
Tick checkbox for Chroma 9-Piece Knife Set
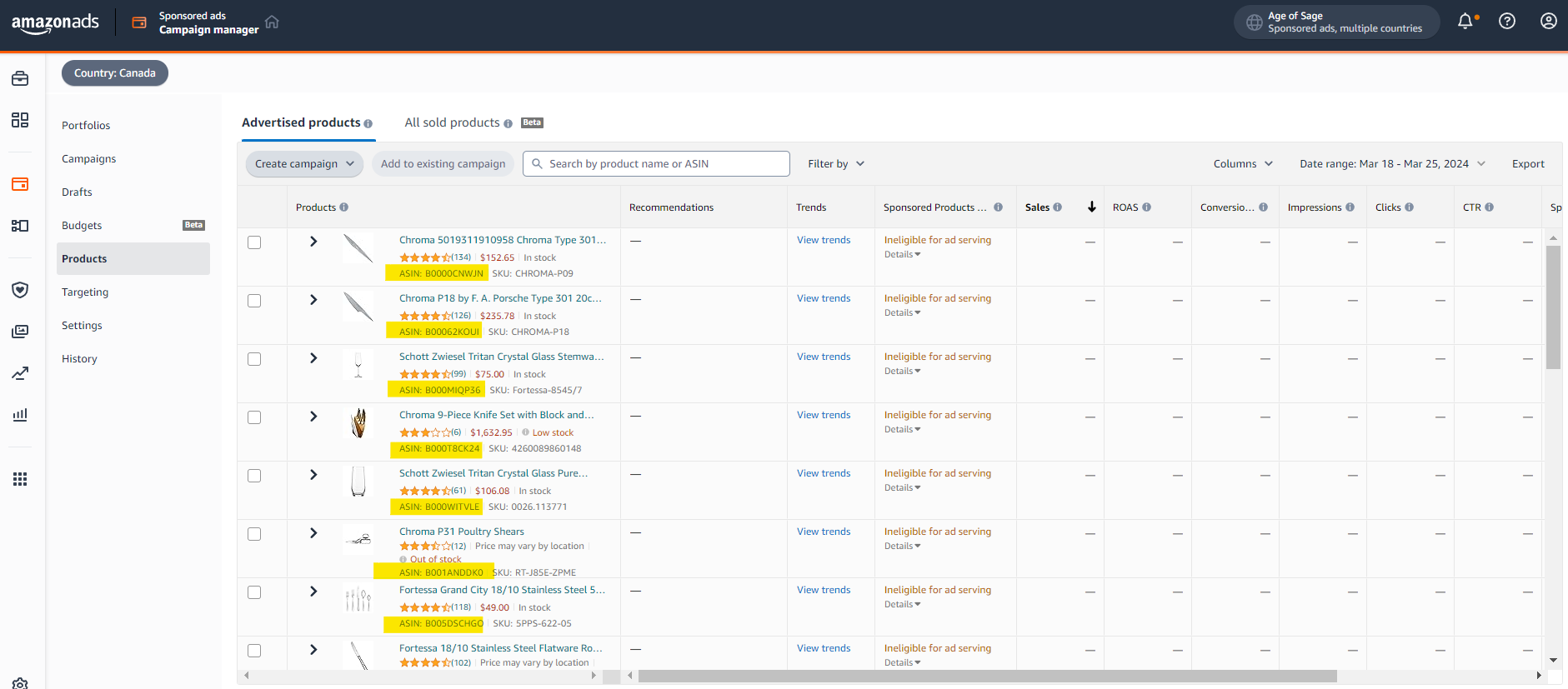[254, 417]
